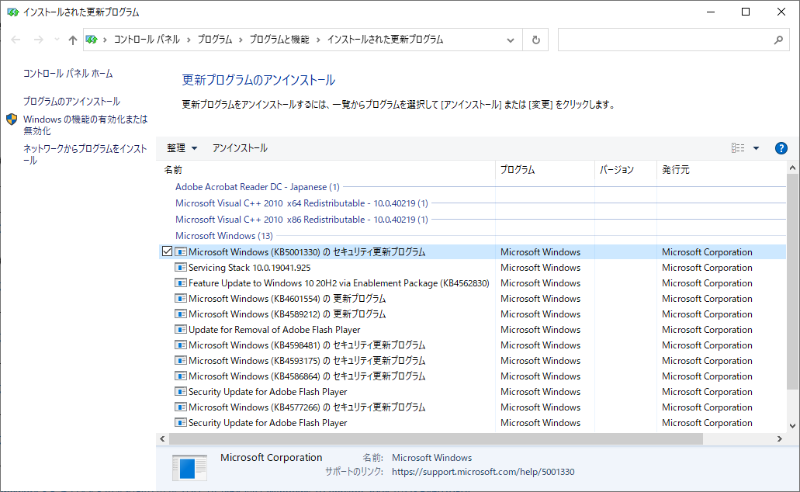
Task: Select Feature Update 20H2 KB4562830 icon
Action: coord(181,283)
